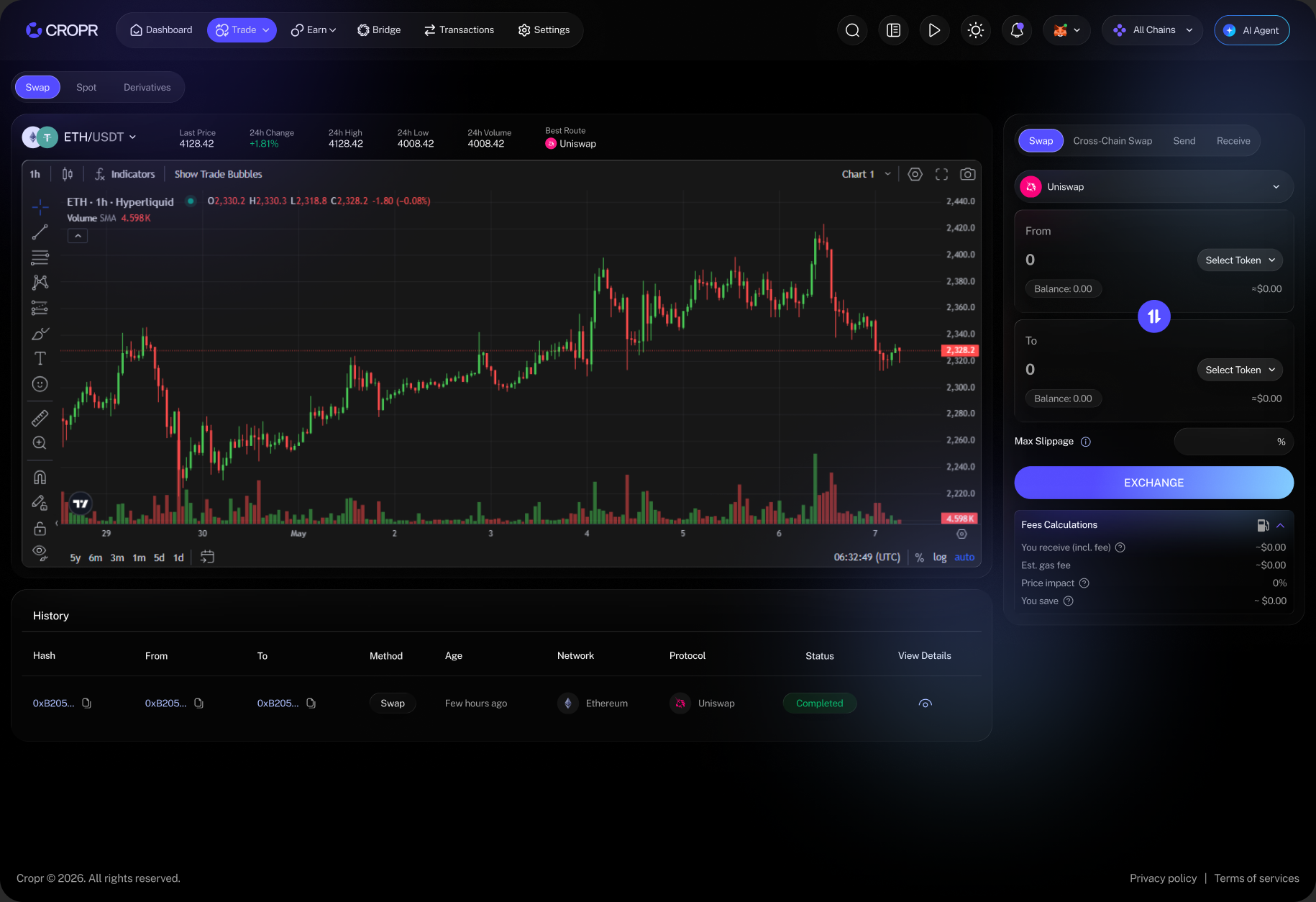This screenshot has height=902, width=1316.
Task: Toggle log scale
Action: [940, 557]
